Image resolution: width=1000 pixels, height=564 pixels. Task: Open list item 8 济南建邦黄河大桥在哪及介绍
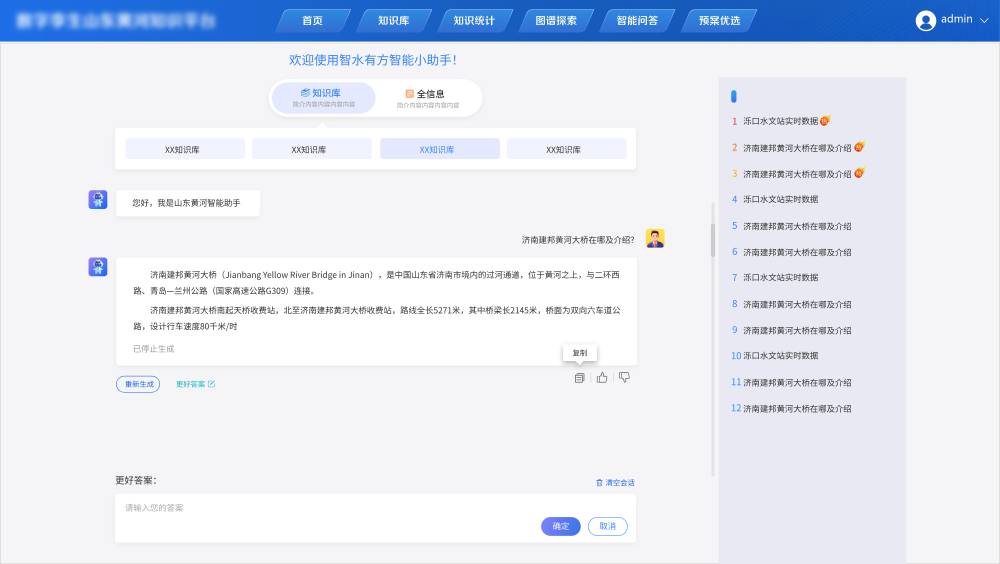(x=797, y=304)
